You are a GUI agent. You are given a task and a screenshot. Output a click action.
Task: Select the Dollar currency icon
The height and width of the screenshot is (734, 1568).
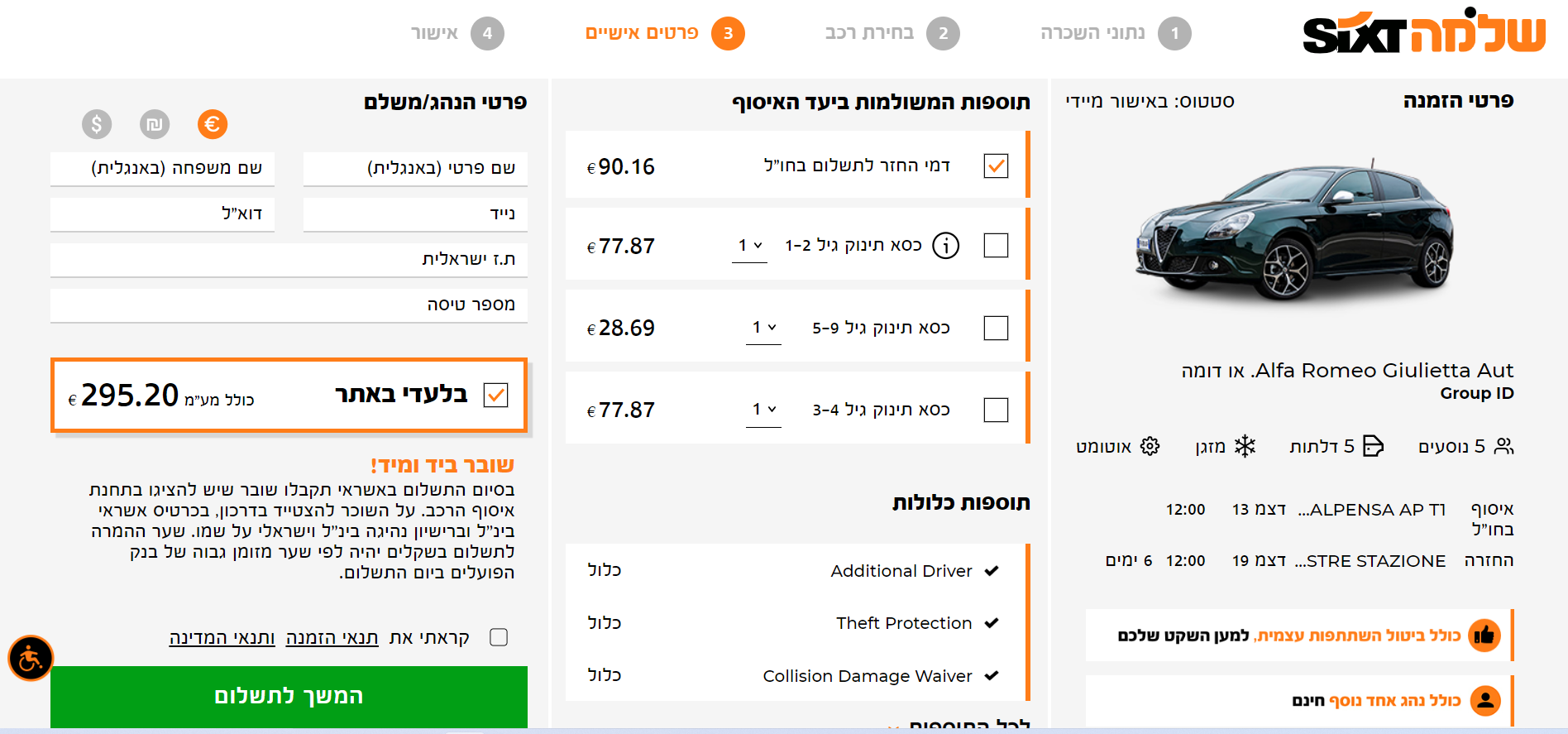pos(97,124)
